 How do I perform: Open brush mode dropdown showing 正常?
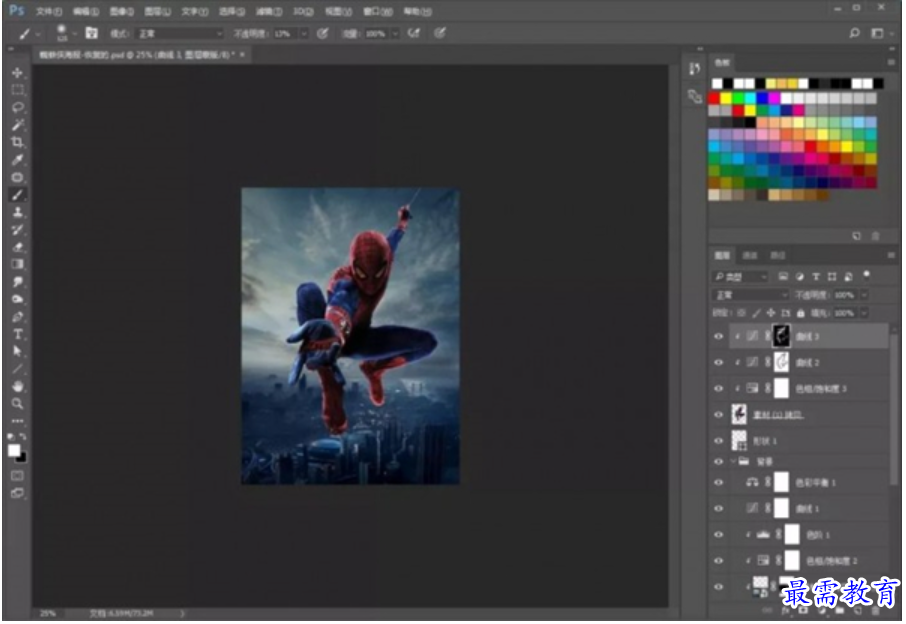(x=180, y=34)
